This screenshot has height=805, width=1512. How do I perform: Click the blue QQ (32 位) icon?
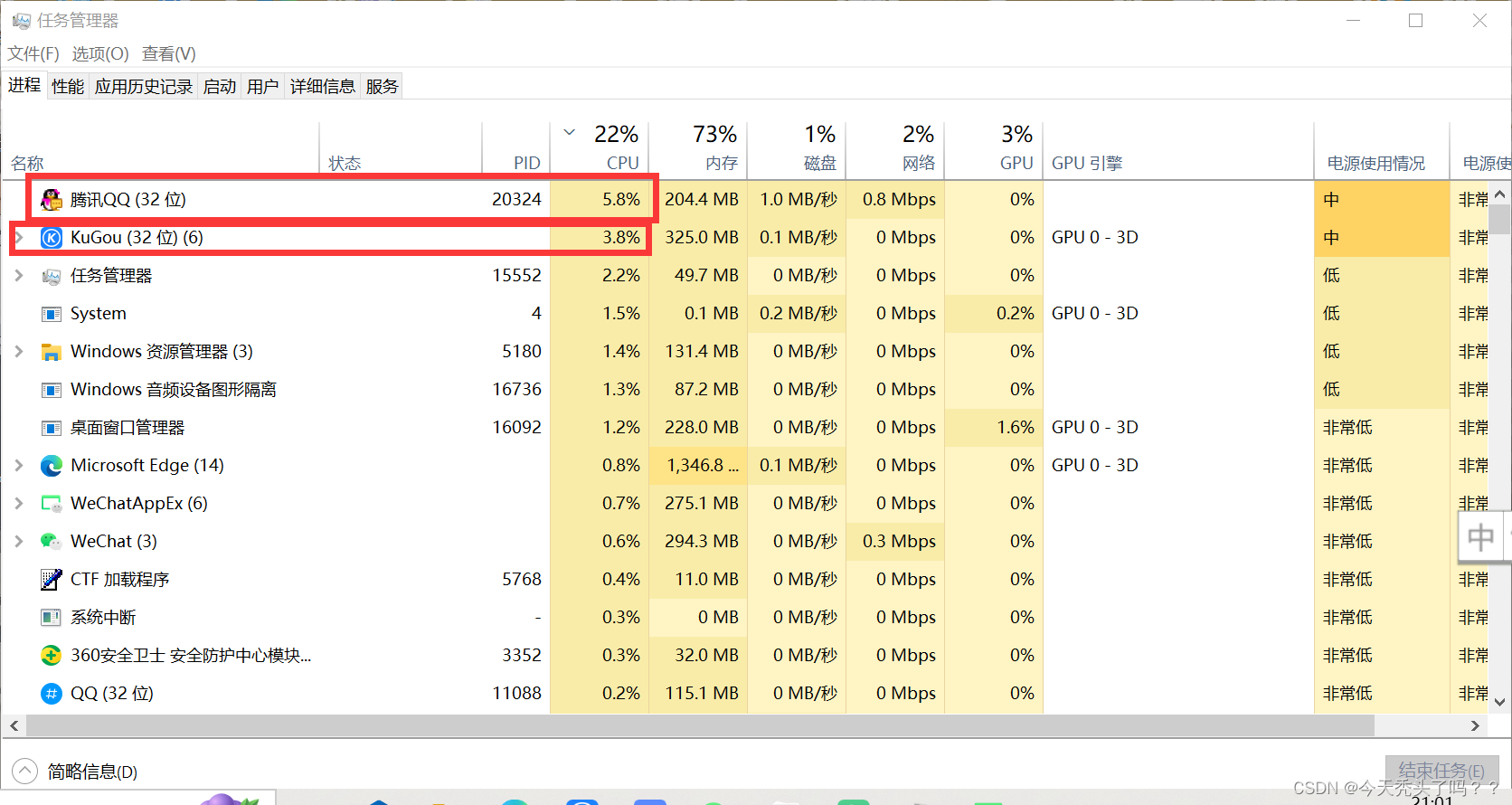coord(52,694)
